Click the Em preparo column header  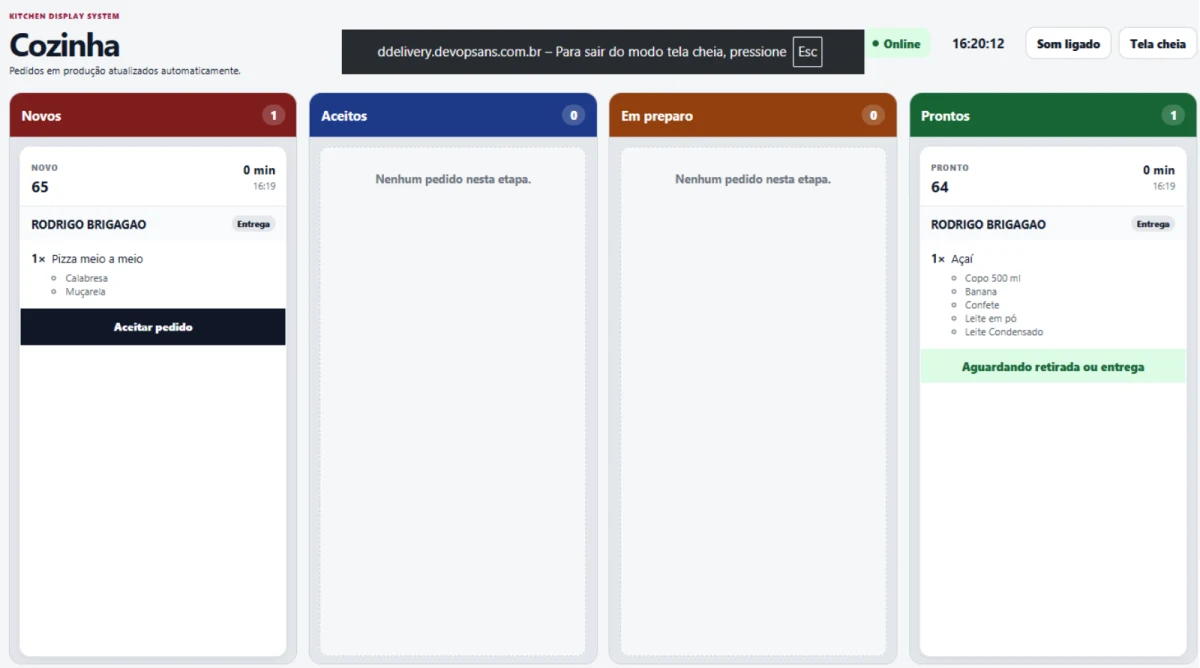(753, 116)
